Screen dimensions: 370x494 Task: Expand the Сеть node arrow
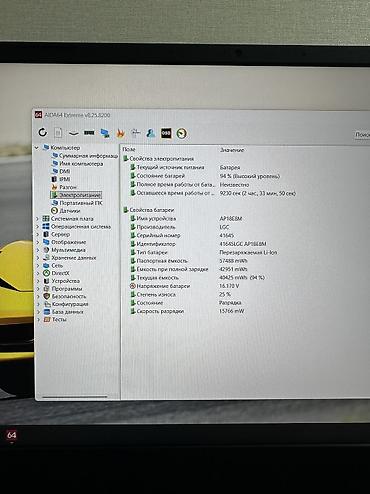[x=38, y=266]
